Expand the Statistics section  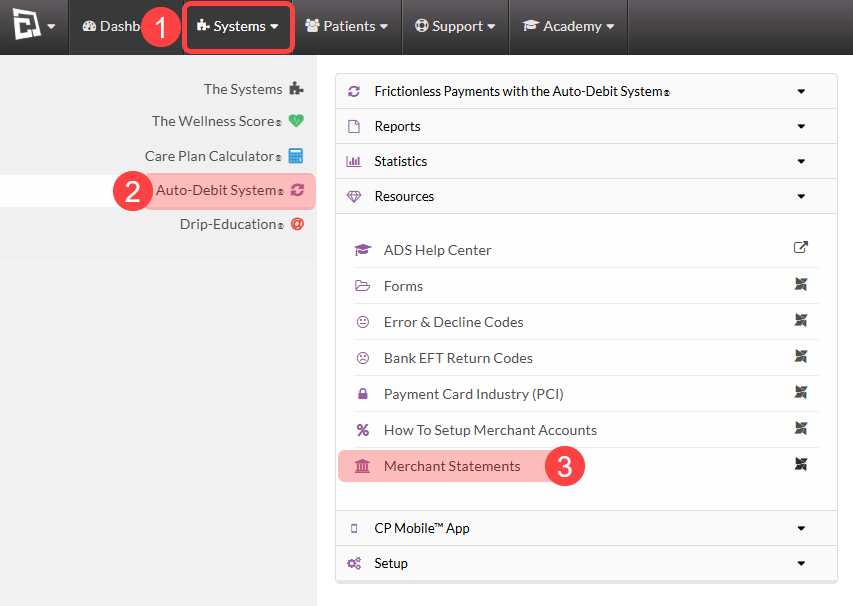click(586, 161)
